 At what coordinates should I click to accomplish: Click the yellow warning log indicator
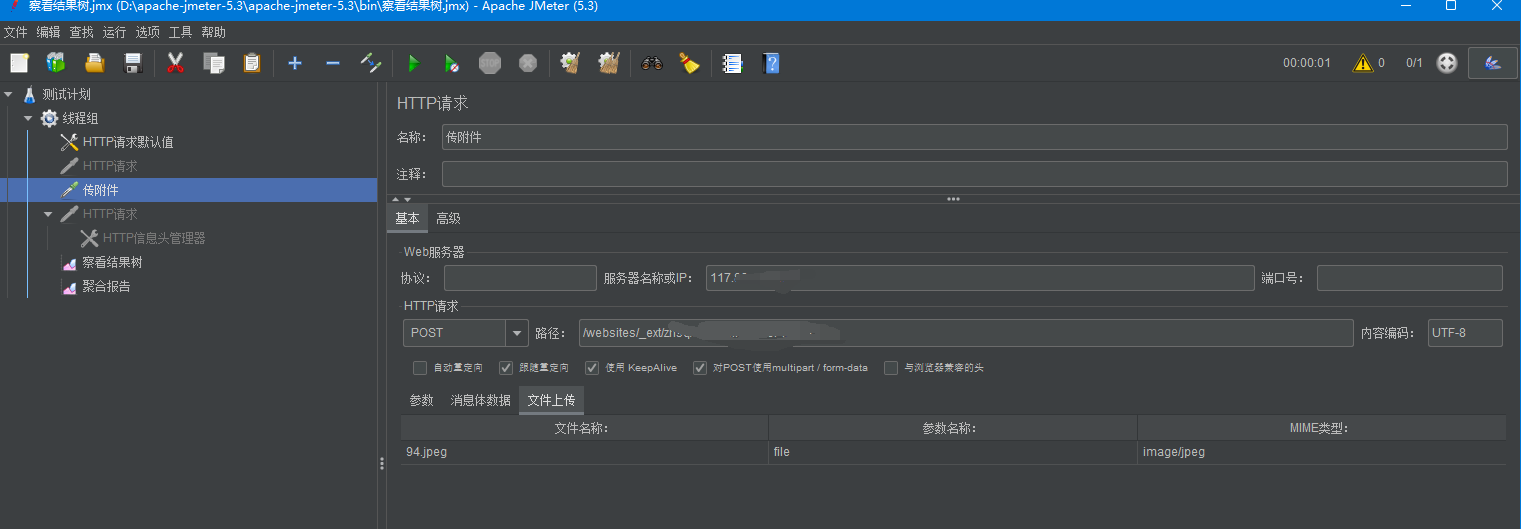click(x=1363, y=63)
